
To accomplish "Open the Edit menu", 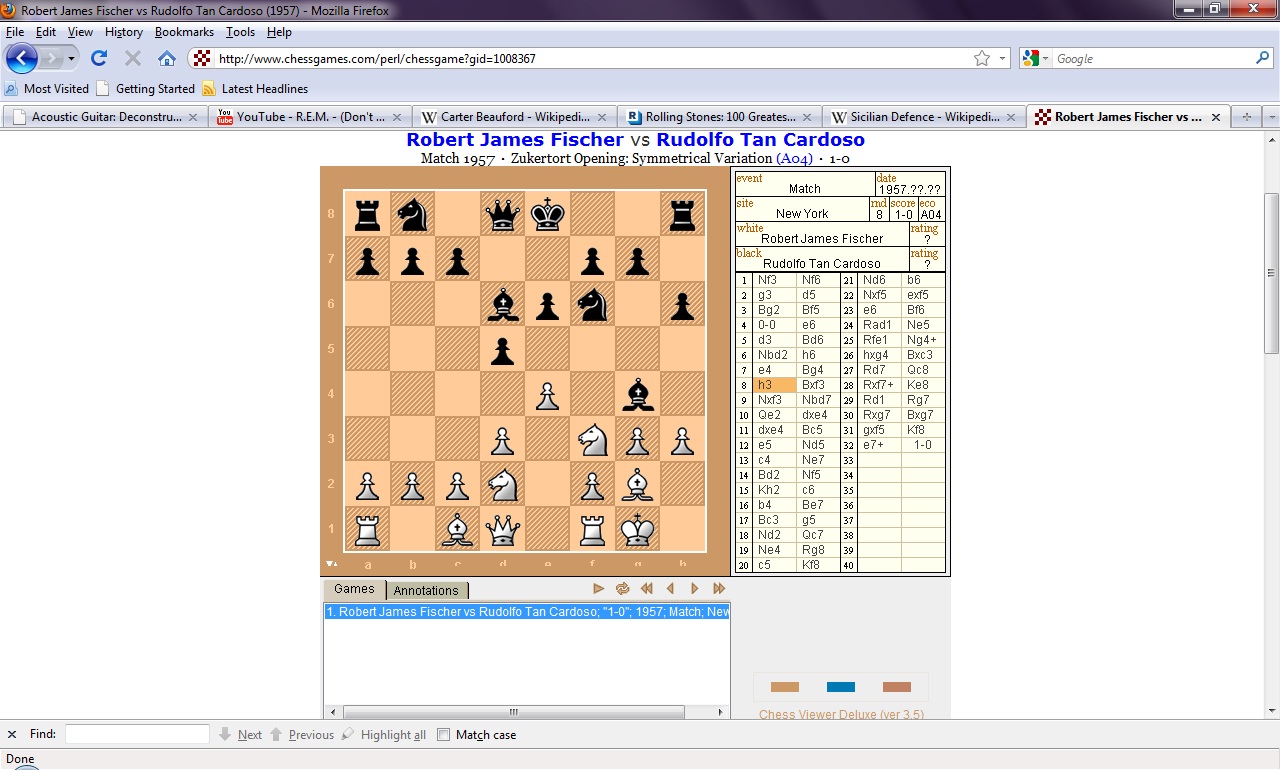I will 46,32.
